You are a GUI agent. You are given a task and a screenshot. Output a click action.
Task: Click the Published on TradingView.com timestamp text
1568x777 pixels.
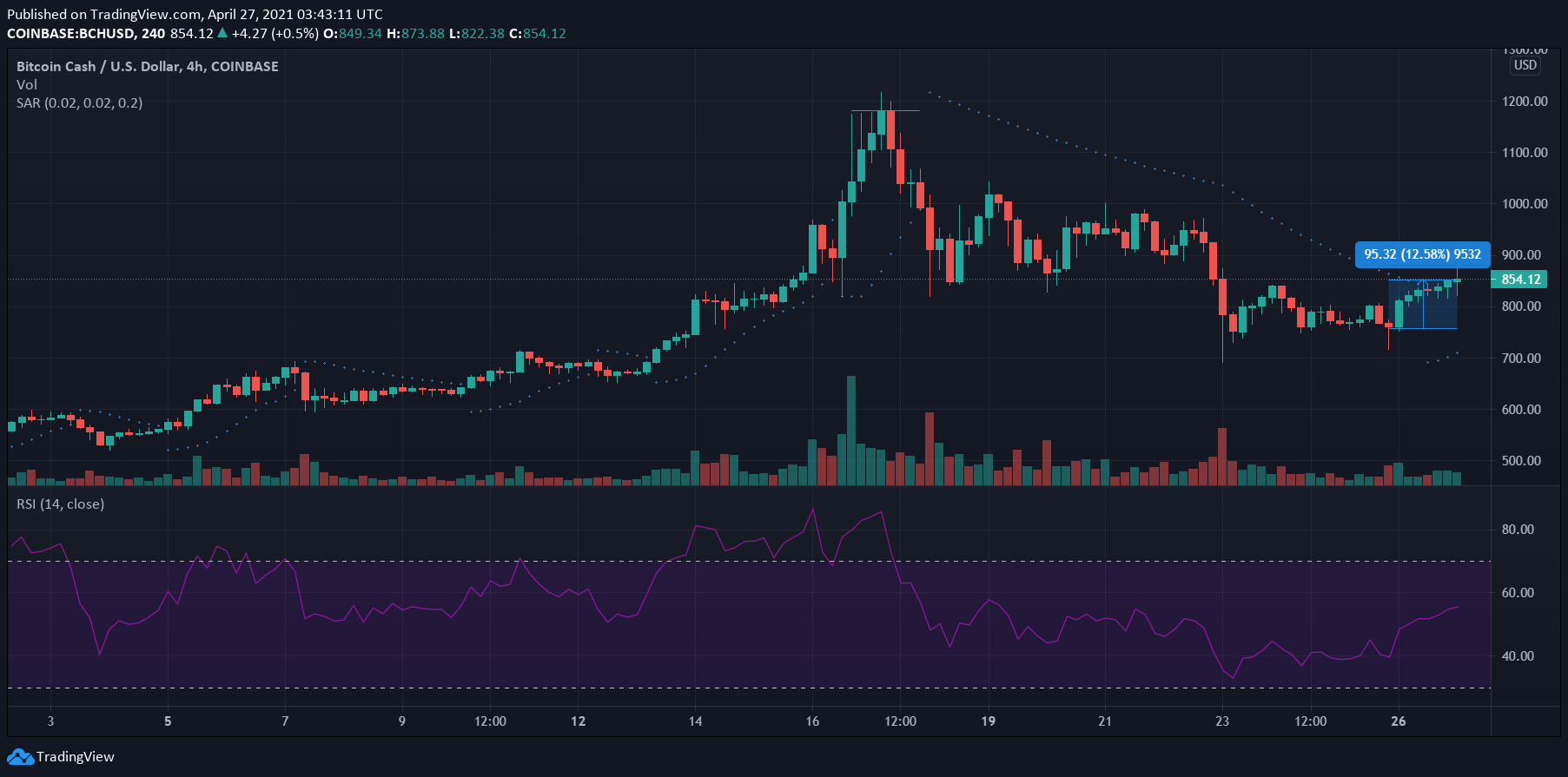point(195,14)
